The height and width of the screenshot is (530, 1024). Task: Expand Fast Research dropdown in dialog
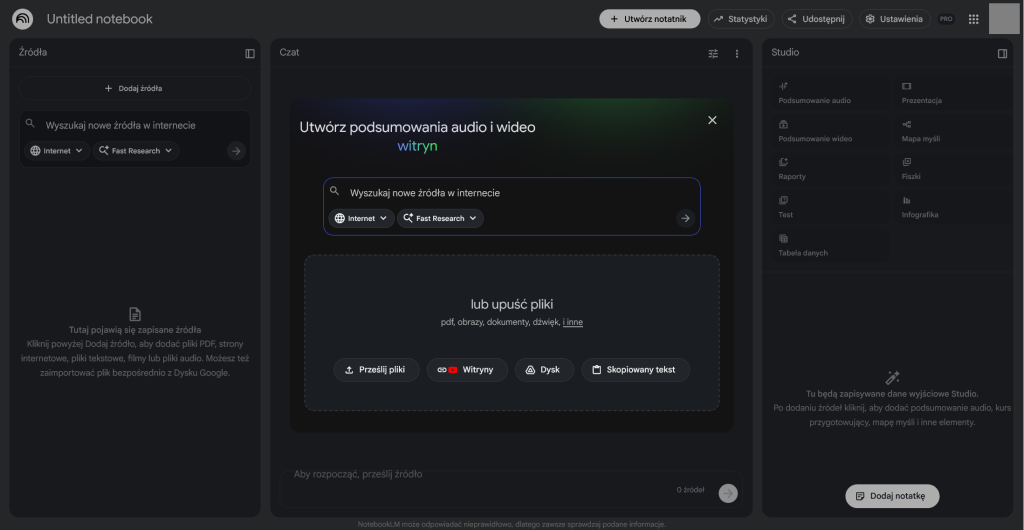click(x=440, y=218)
